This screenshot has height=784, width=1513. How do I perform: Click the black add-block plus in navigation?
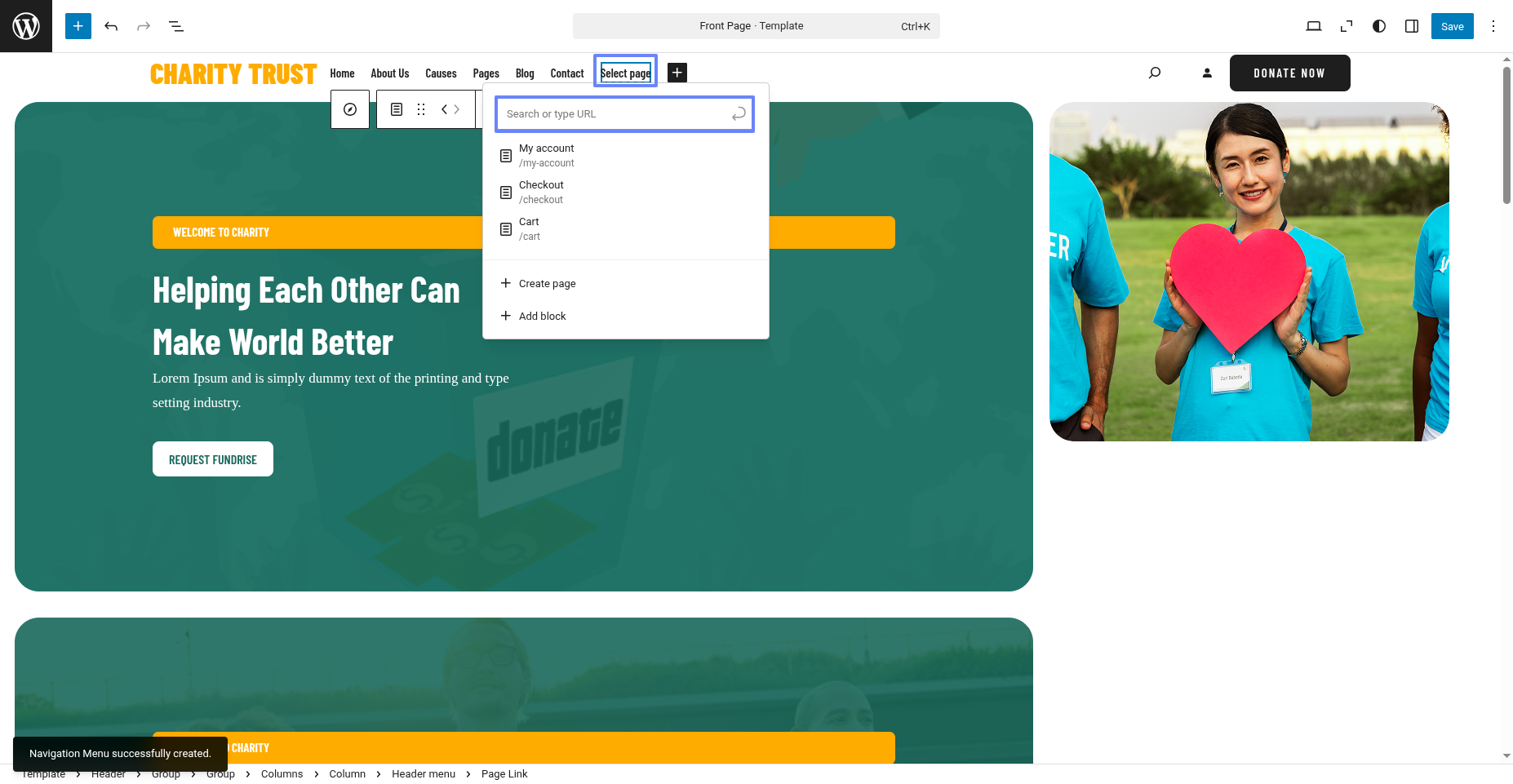click(677, 73)
